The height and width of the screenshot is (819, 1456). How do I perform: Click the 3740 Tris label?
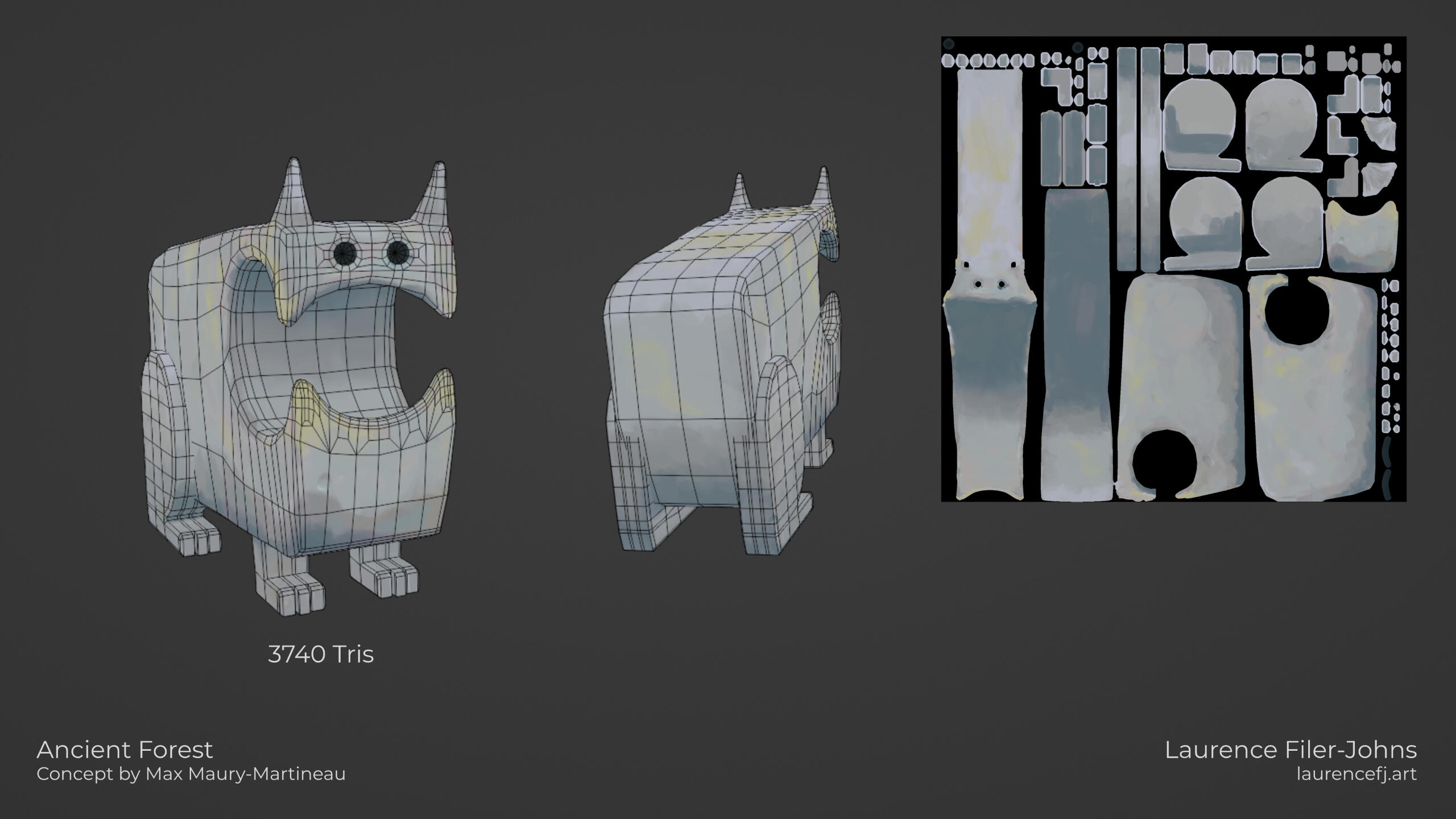321,654
